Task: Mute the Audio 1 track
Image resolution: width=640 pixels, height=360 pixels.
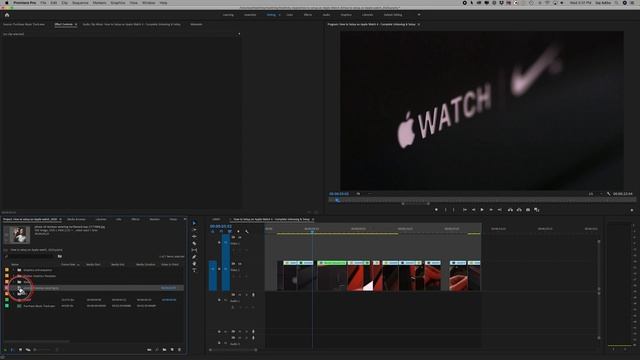Action: click(240, 295)
